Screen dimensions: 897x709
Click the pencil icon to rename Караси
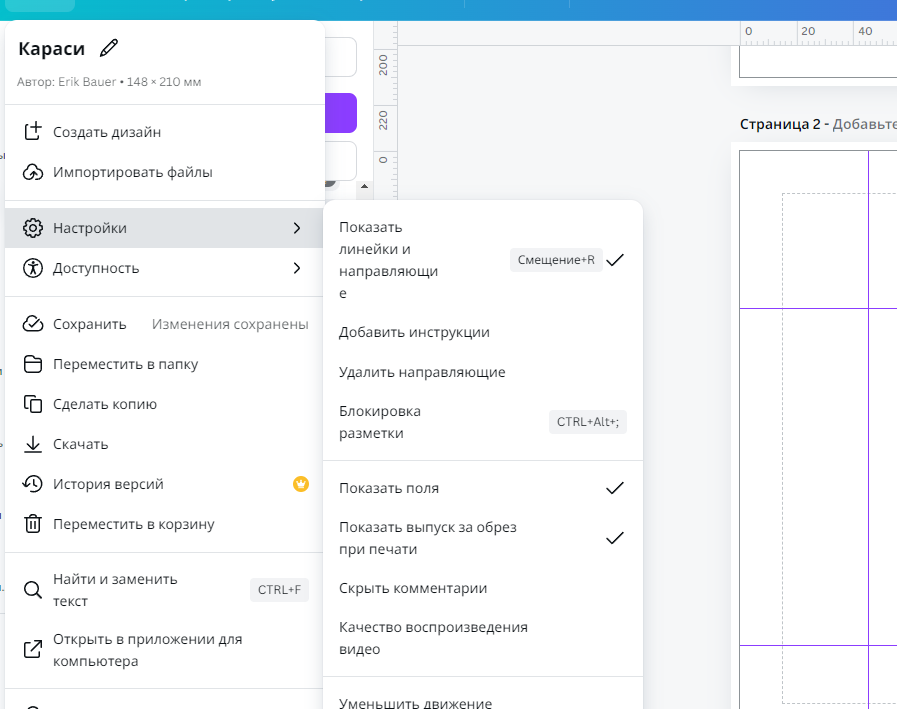pos(109,48)
